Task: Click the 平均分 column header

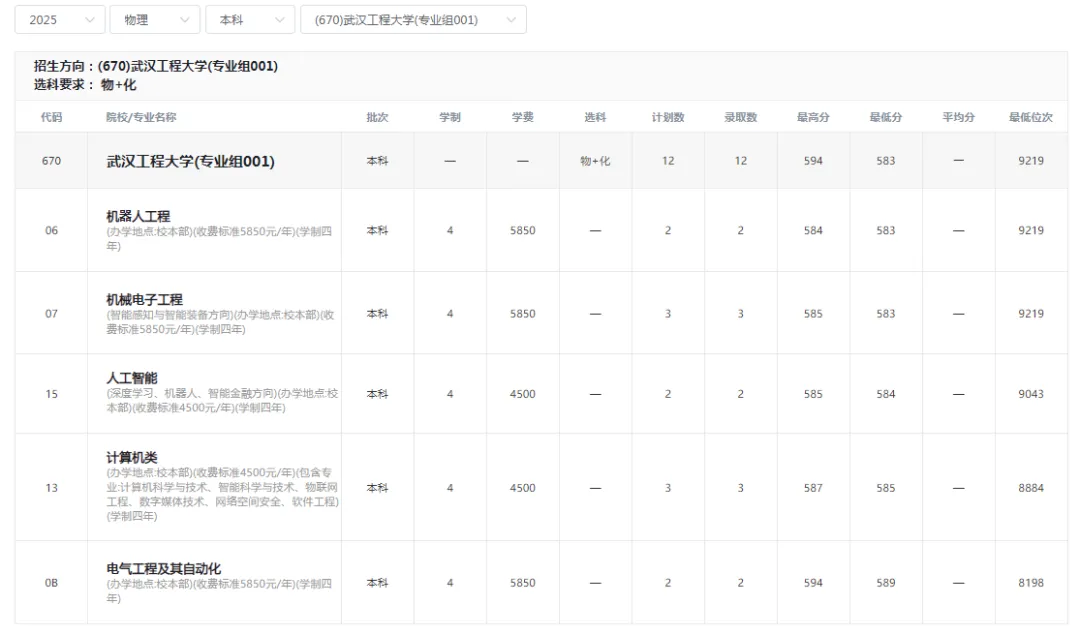Action: coord(959,117)
